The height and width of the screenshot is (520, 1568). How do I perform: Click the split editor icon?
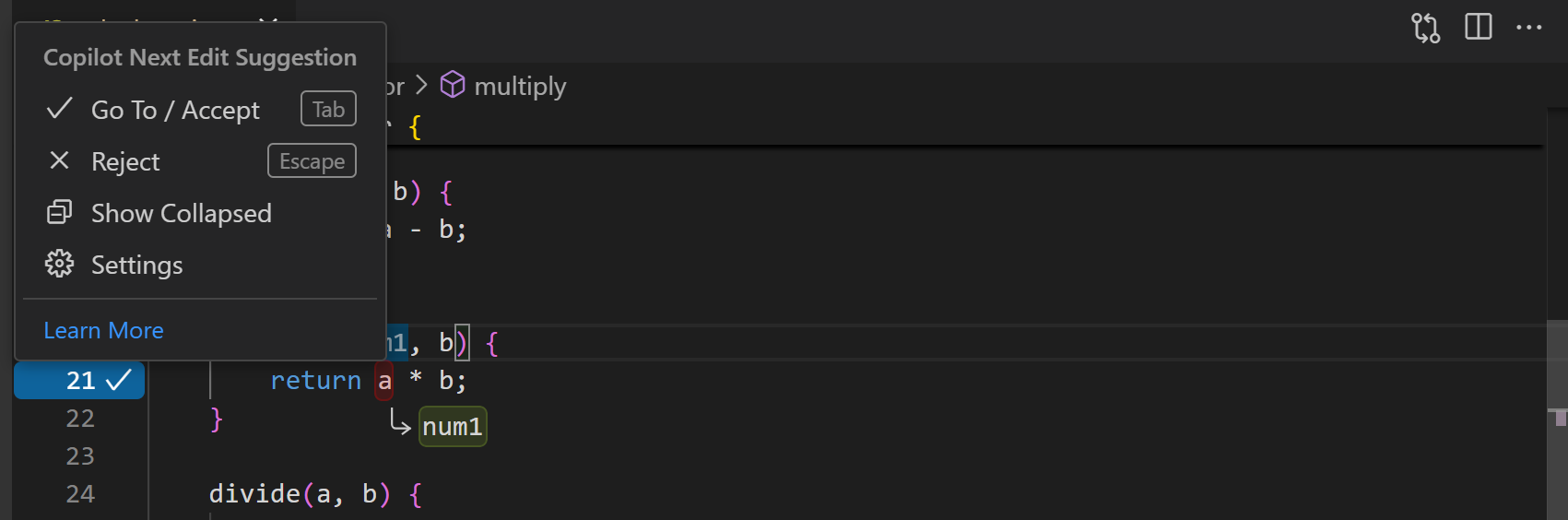[1478, 27]
